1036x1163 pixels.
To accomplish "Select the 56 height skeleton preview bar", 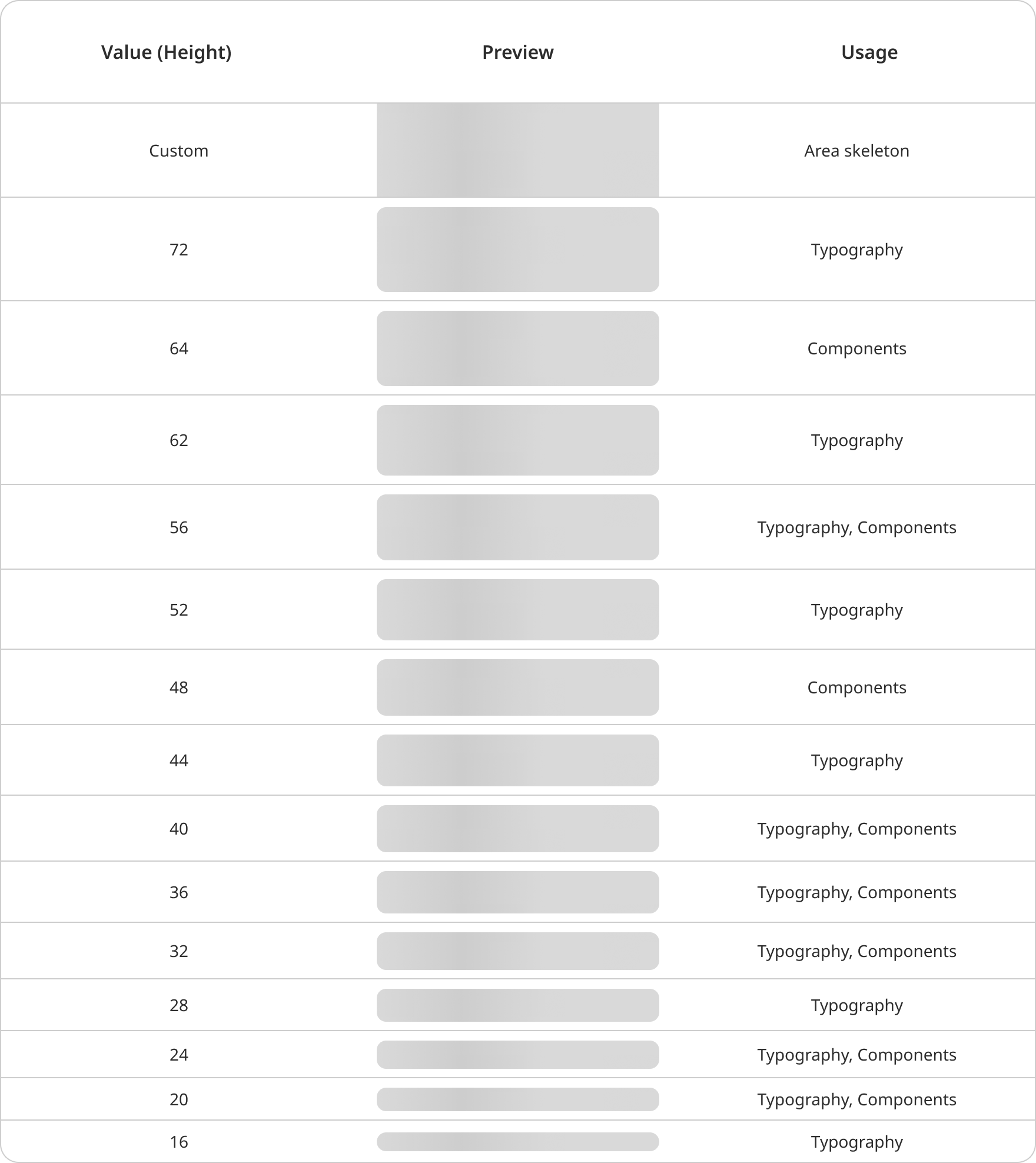I will 517,527.
